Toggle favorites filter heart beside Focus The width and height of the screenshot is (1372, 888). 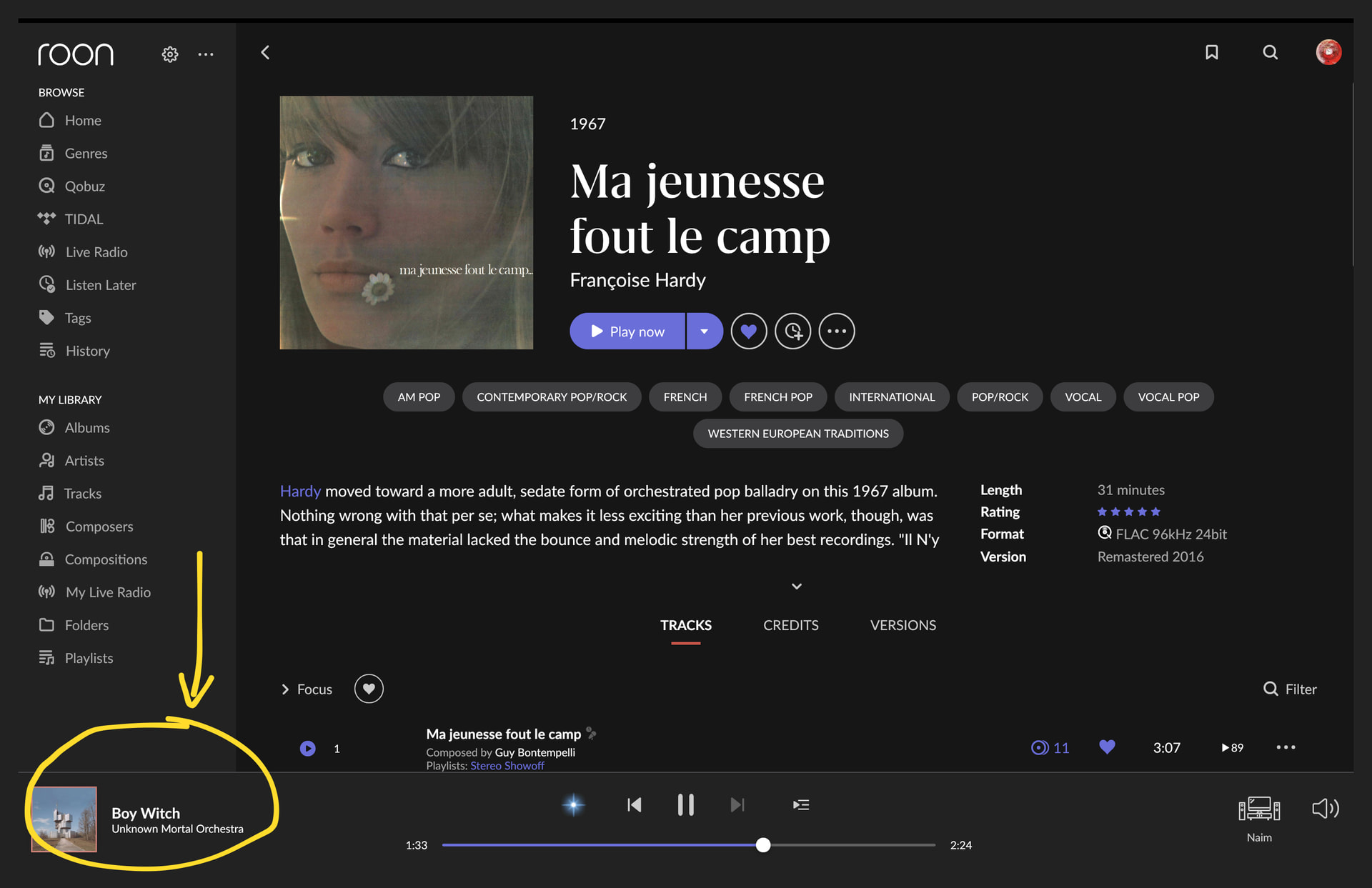(x=369, y=689)
